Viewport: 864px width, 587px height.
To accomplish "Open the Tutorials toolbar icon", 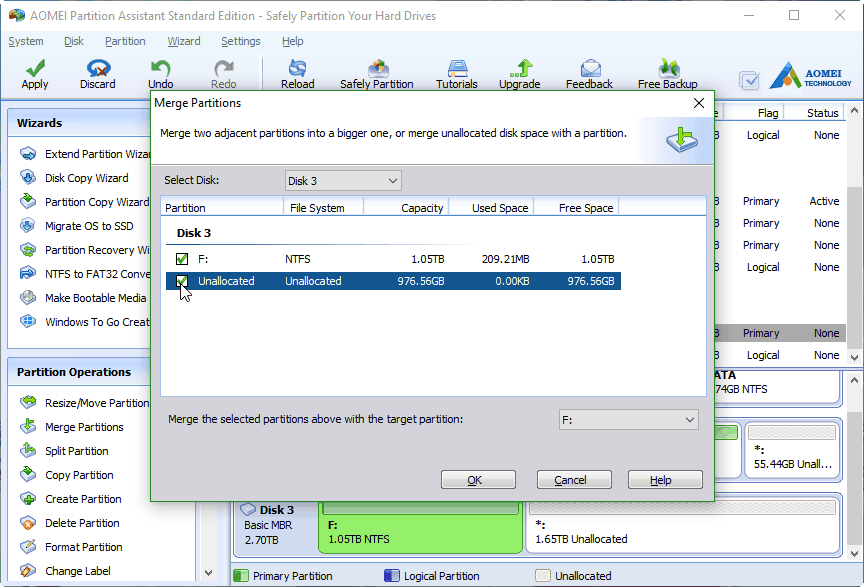I will [x=457, y=68].
